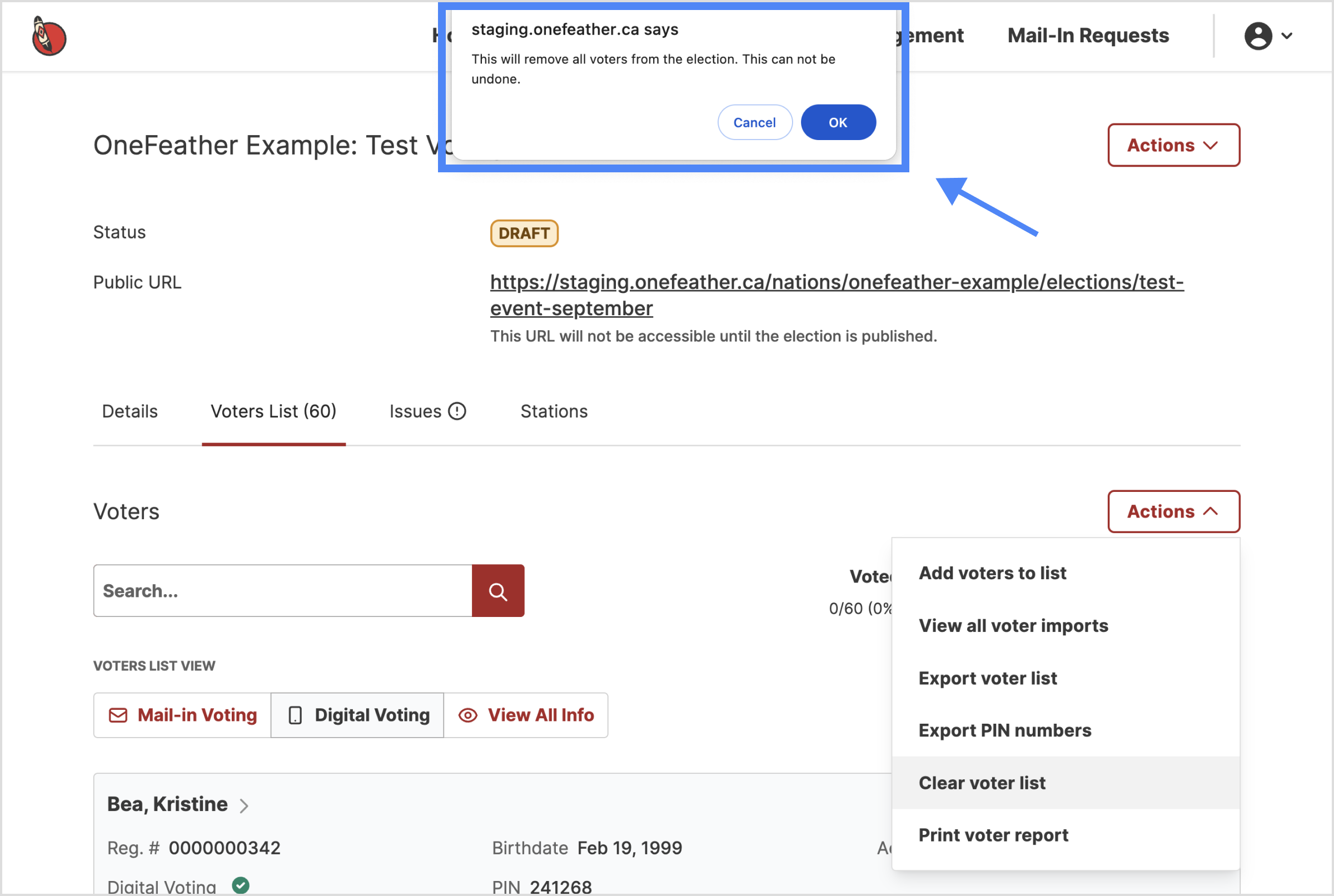Switch to the Details tab
Viewport: 1334px width, 896px height.
pos(130,411)
